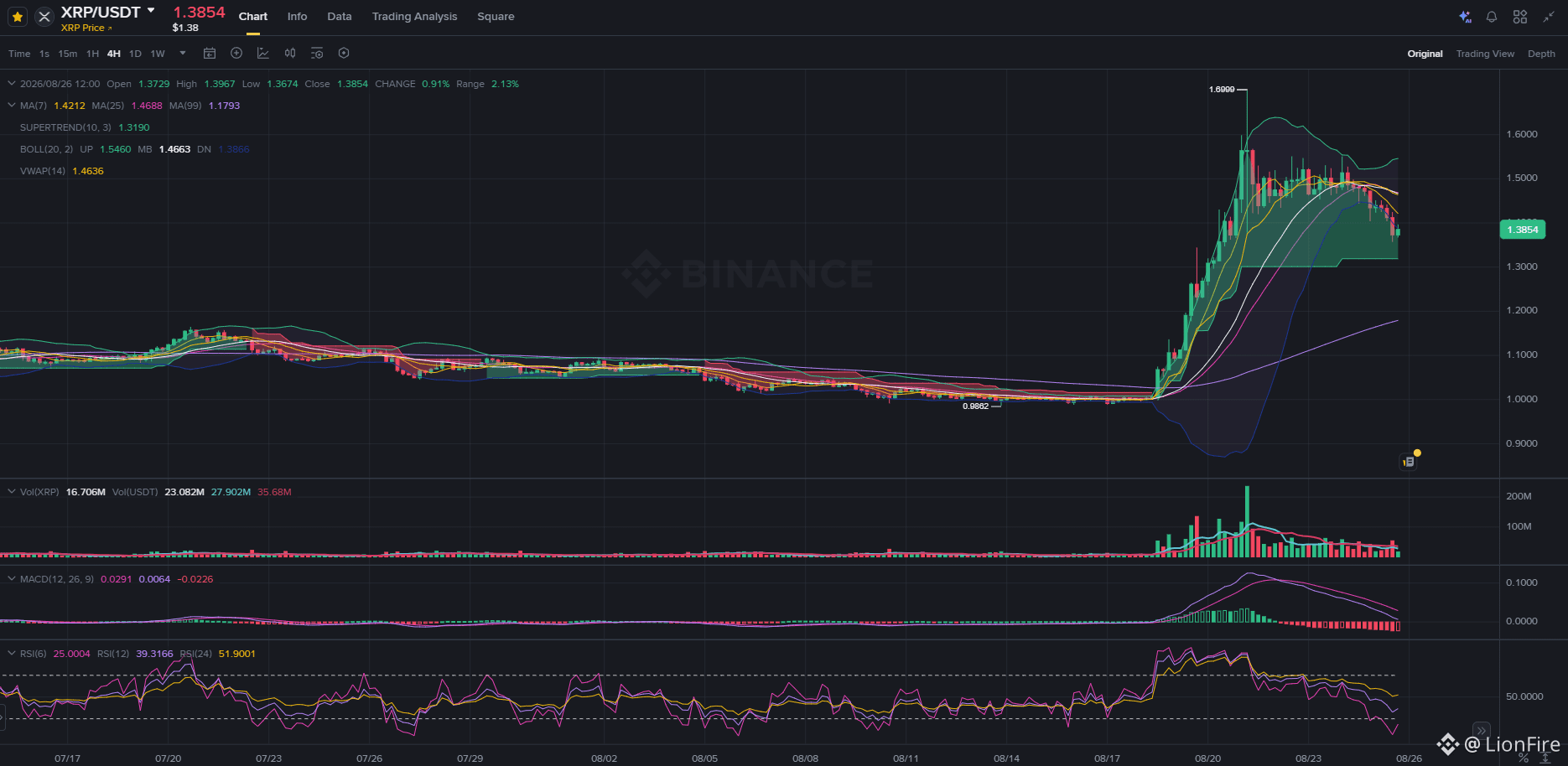Image resolution: width=1568 pixels, height=766 pixels.
Task: Open the hexagon chart settings icon
Action: click(344, 53)
